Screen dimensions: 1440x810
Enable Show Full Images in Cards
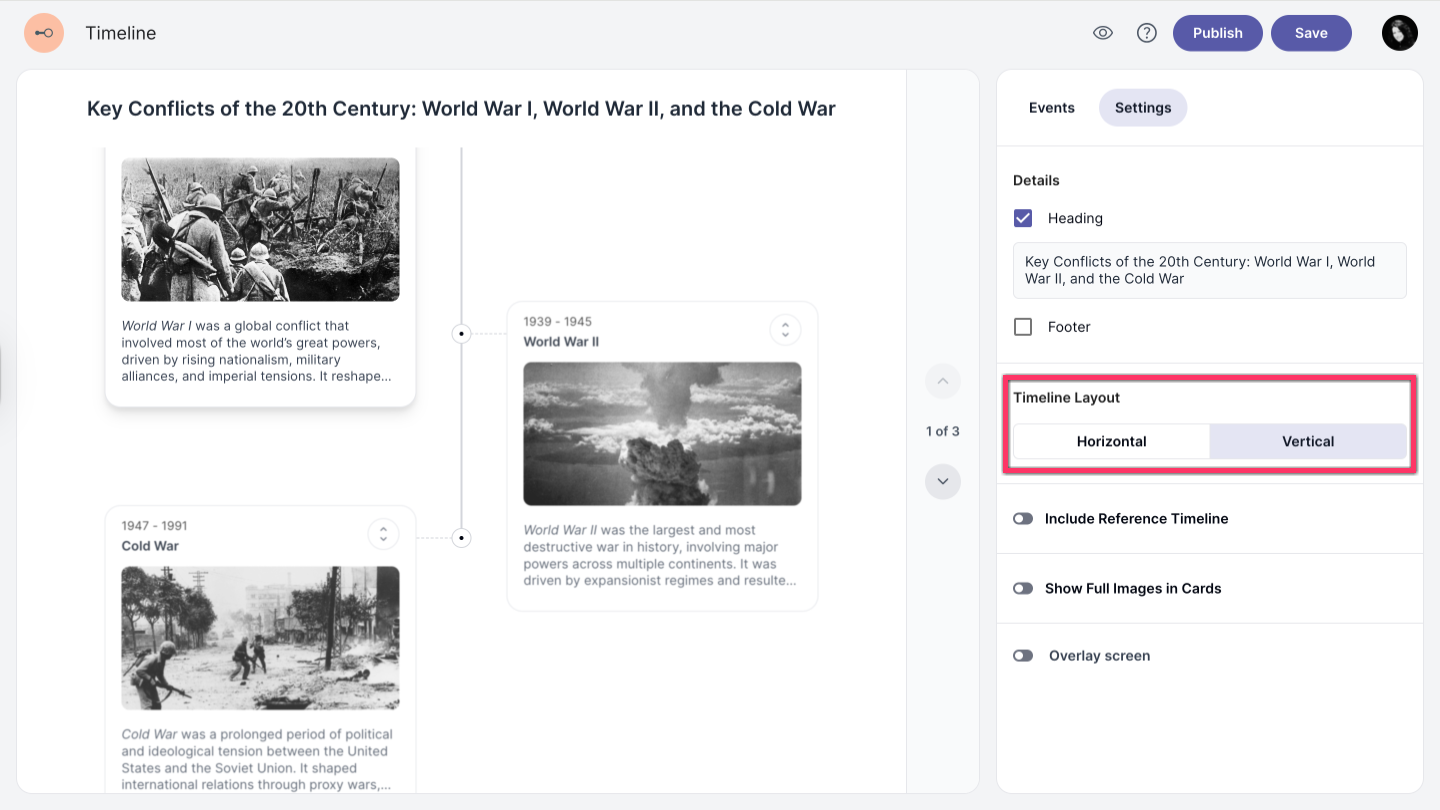coord(1023,589)
